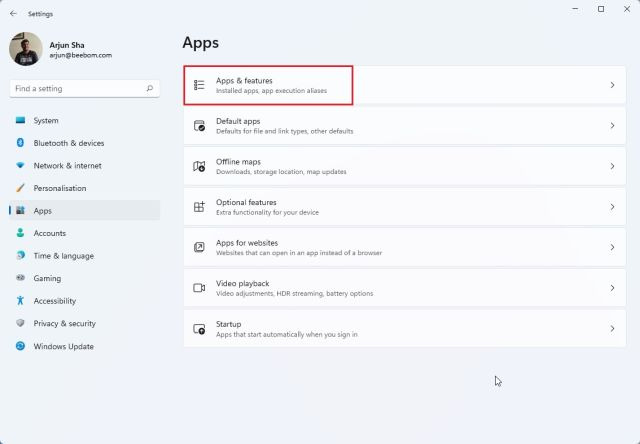The width and height of the screenshot is (640, 444).
Task: Switch to Personalisation section
Action: 84,188
